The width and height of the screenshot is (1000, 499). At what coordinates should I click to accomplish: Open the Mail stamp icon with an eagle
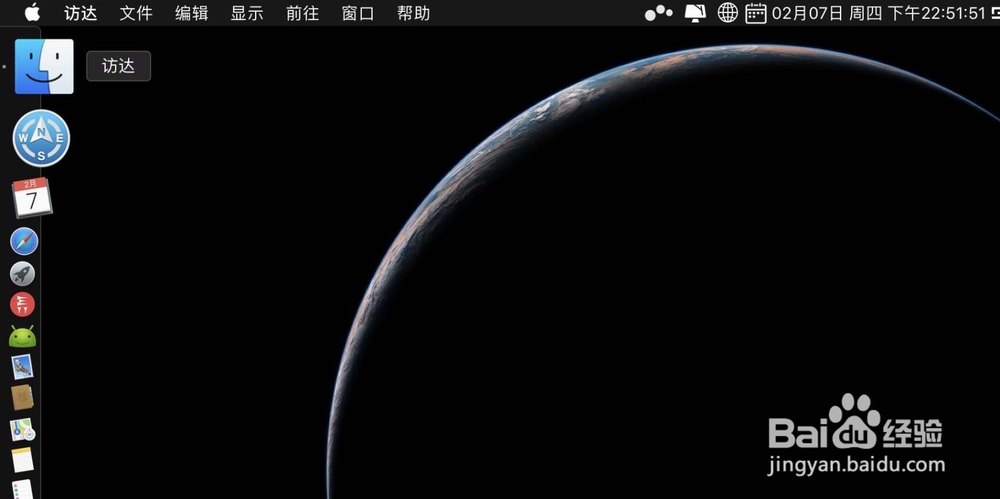pyautogui.click(x=22, y=367)
